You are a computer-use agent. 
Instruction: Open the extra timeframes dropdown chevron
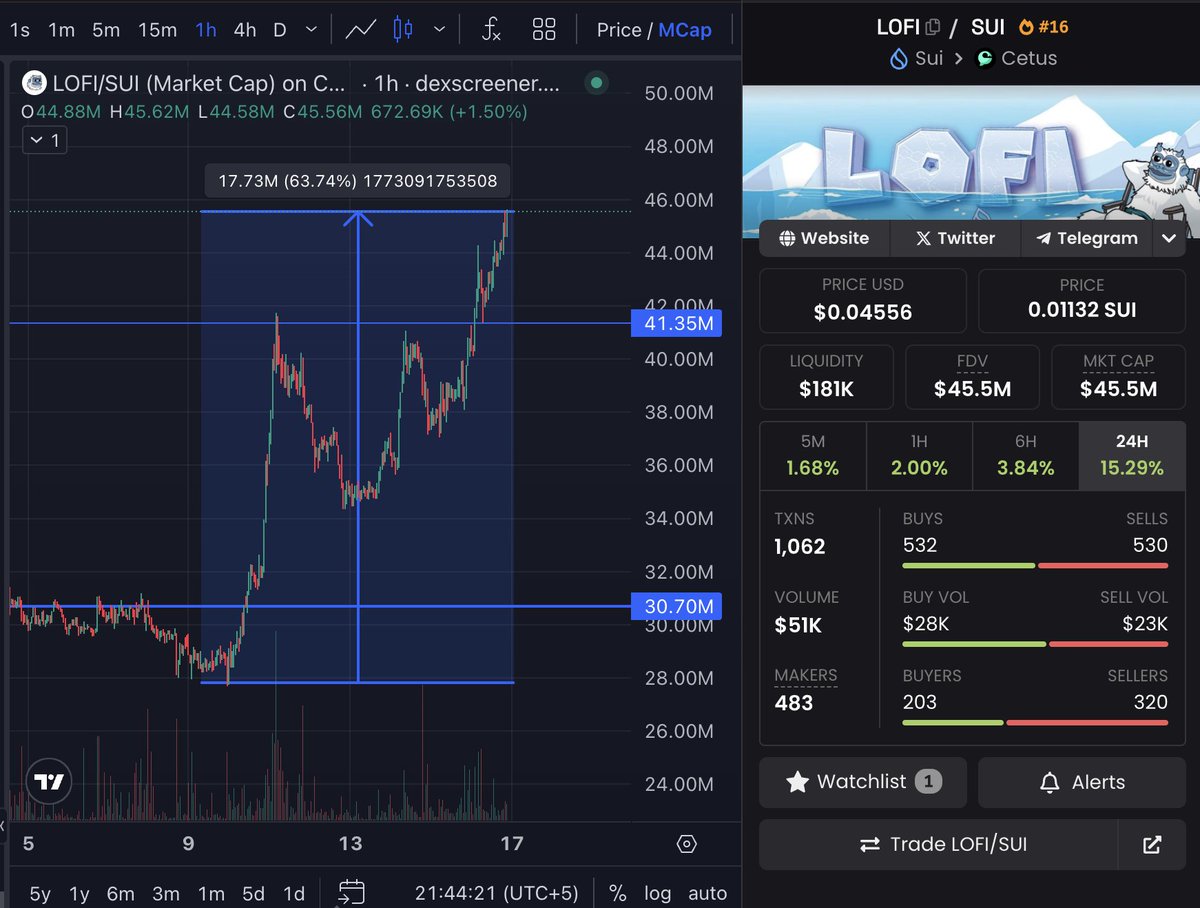pyautogui.click(x=311, y=30)
